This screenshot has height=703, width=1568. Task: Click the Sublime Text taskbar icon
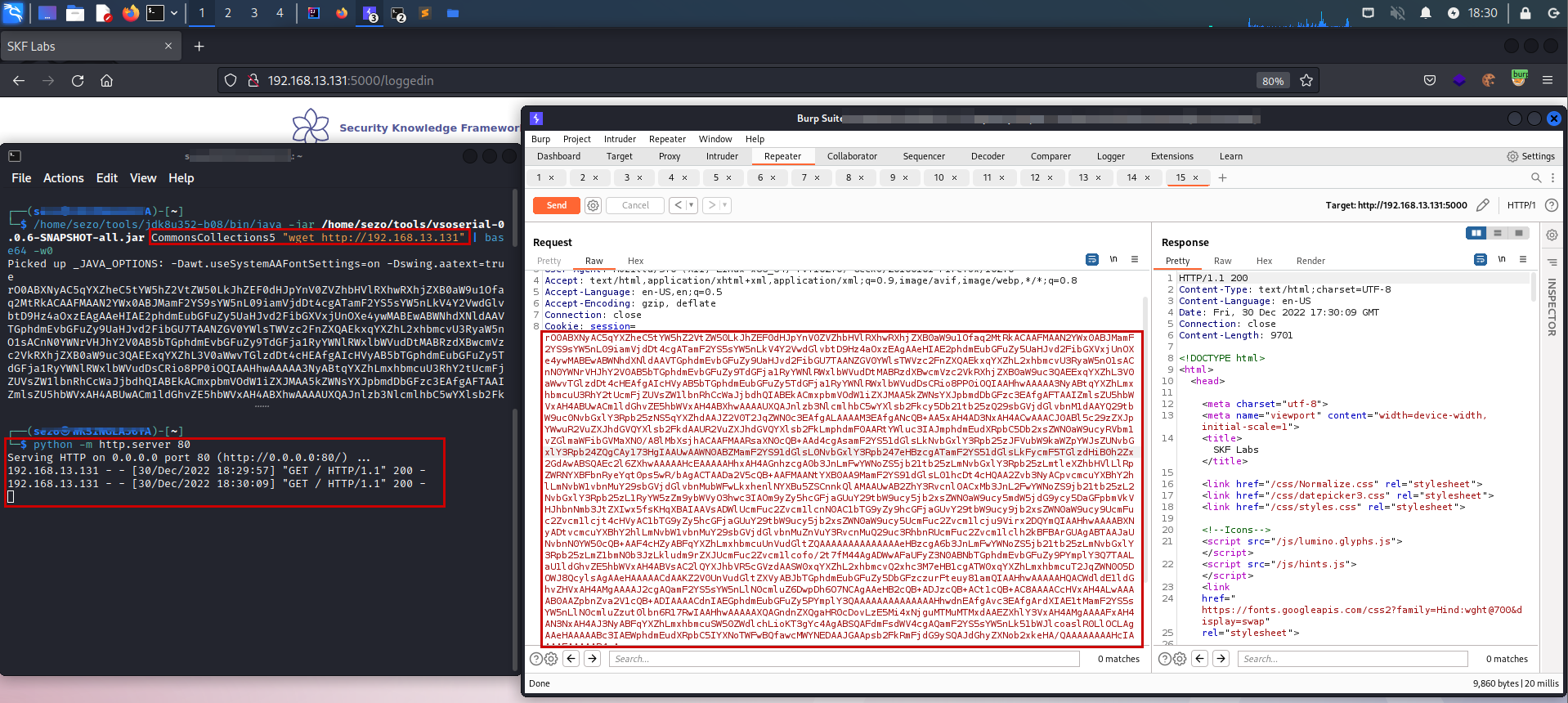(425, 13)
